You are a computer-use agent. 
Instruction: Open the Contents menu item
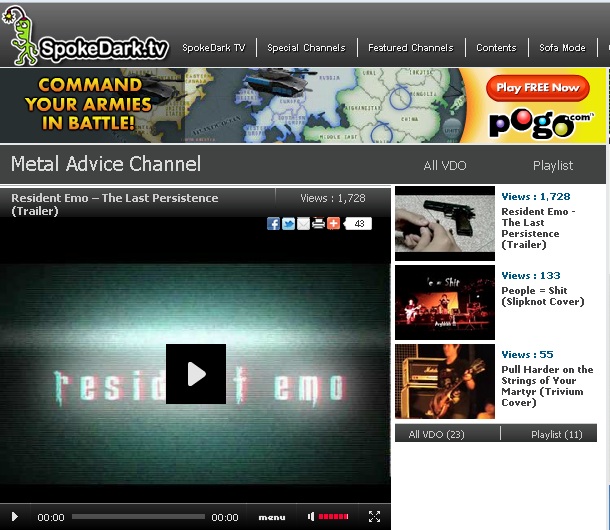[x=496, y=48]
